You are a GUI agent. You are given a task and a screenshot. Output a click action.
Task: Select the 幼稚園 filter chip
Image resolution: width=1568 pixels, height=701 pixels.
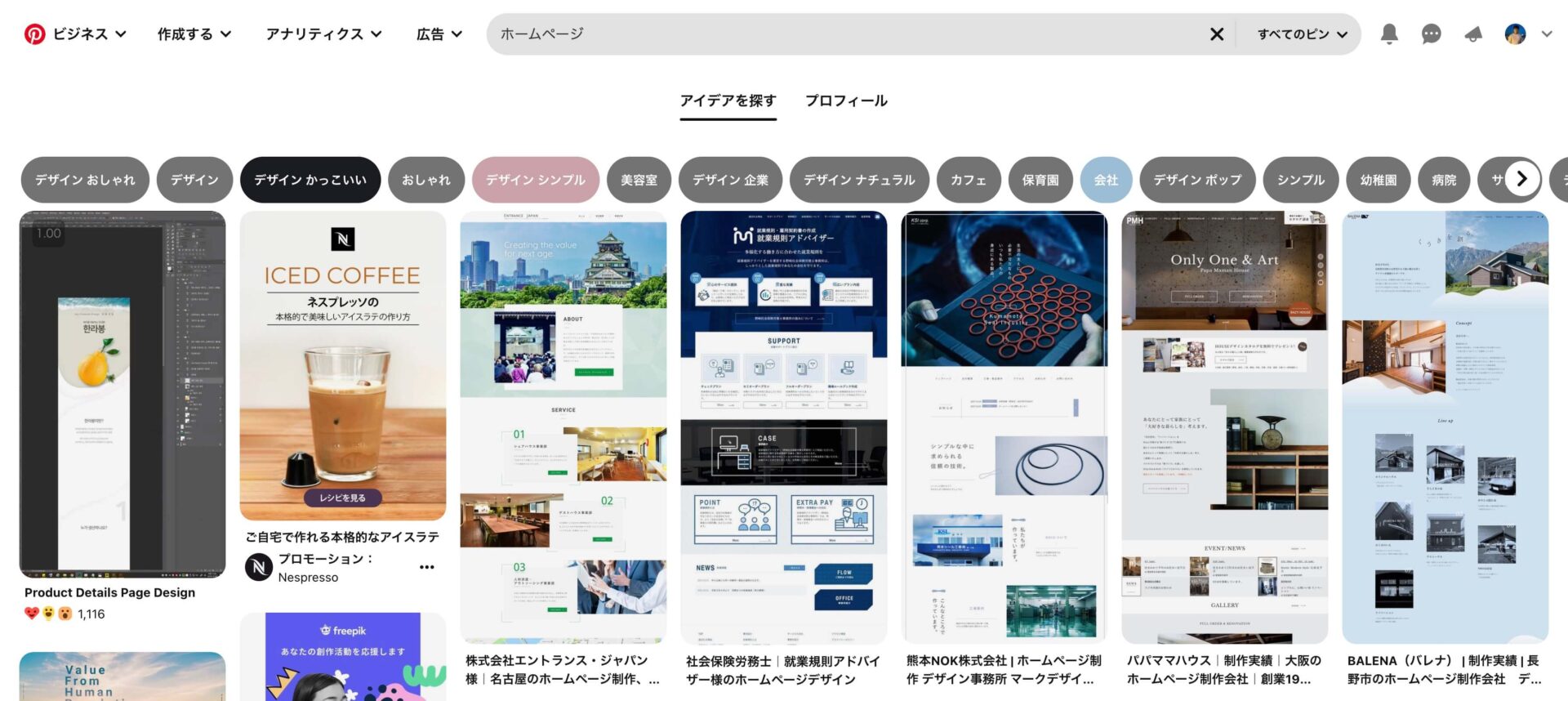tap(1379, 180)
